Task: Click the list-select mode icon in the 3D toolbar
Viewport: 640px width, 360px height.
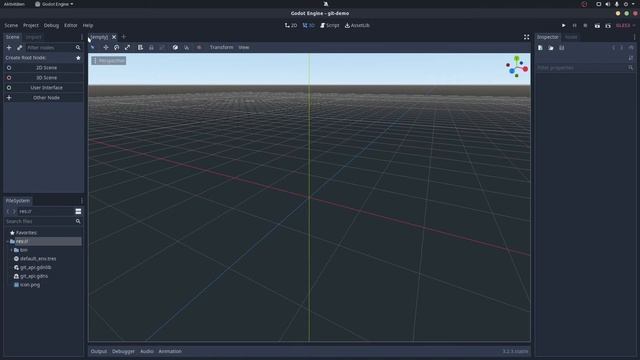Action: [140, 47]
